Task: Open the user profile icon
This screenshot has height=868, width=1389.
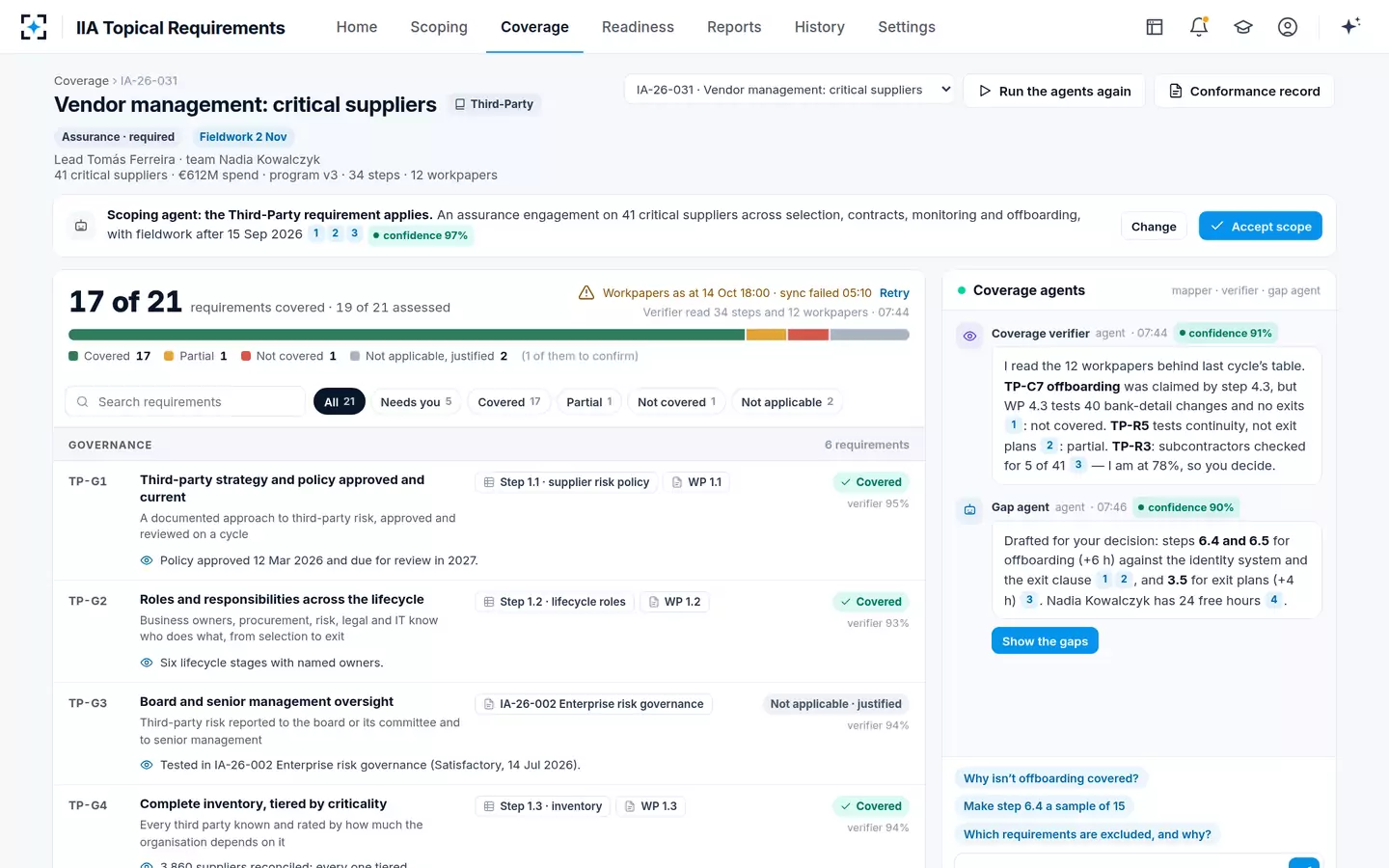Action: point(1288,27)
